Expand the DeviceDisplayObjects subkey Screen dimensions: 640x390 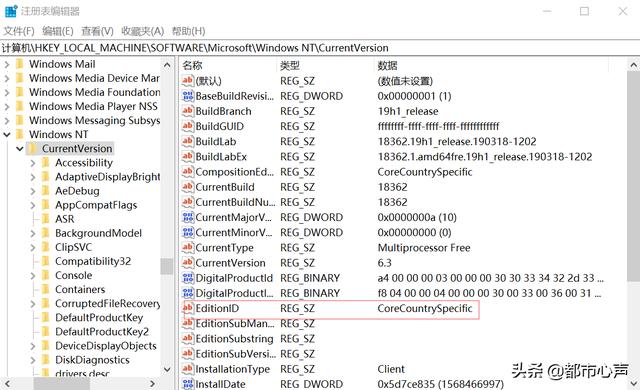pos(33,346)
